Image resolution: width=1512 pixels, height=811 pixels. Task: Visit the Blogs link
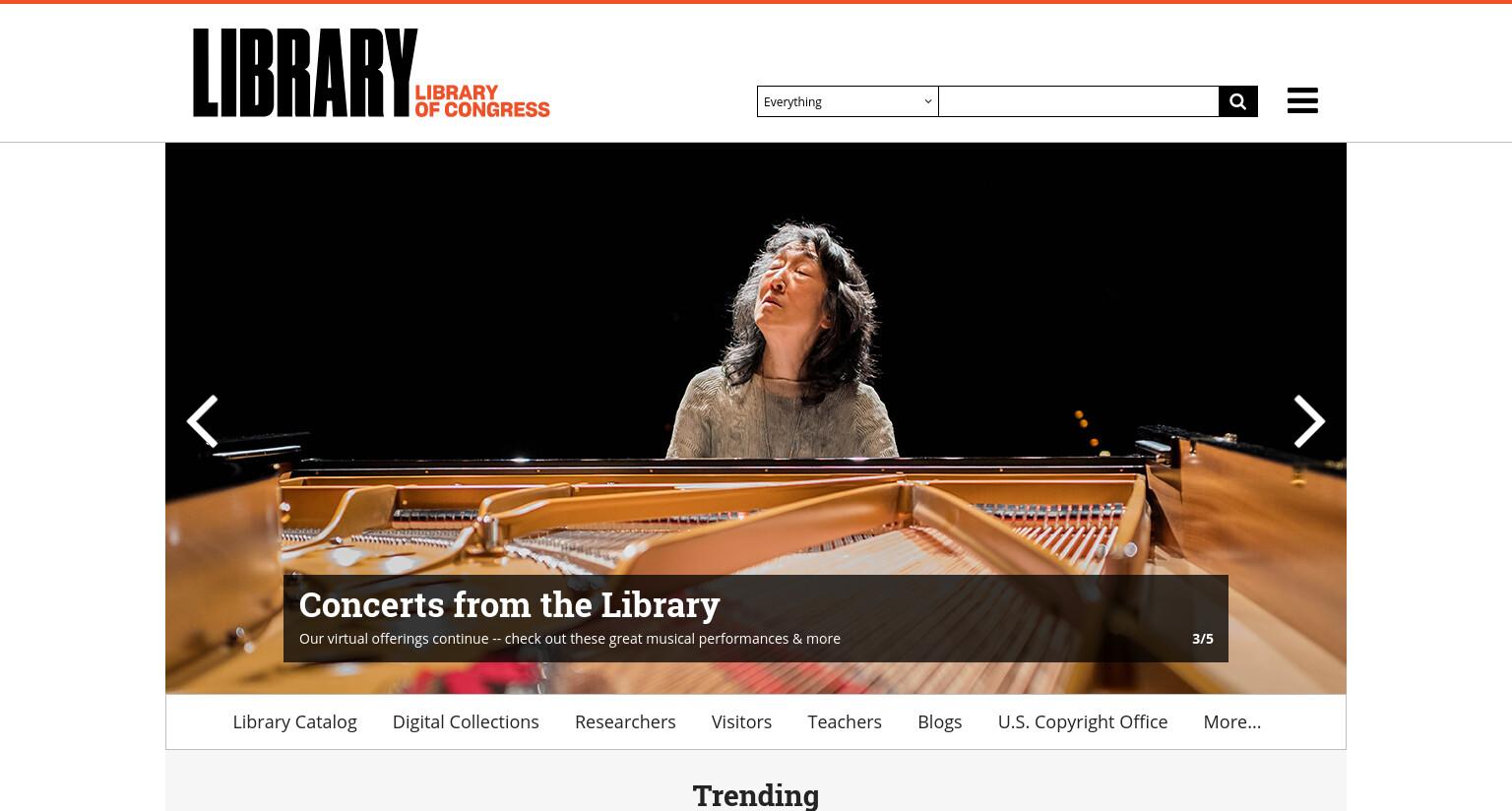pos(939,721)
